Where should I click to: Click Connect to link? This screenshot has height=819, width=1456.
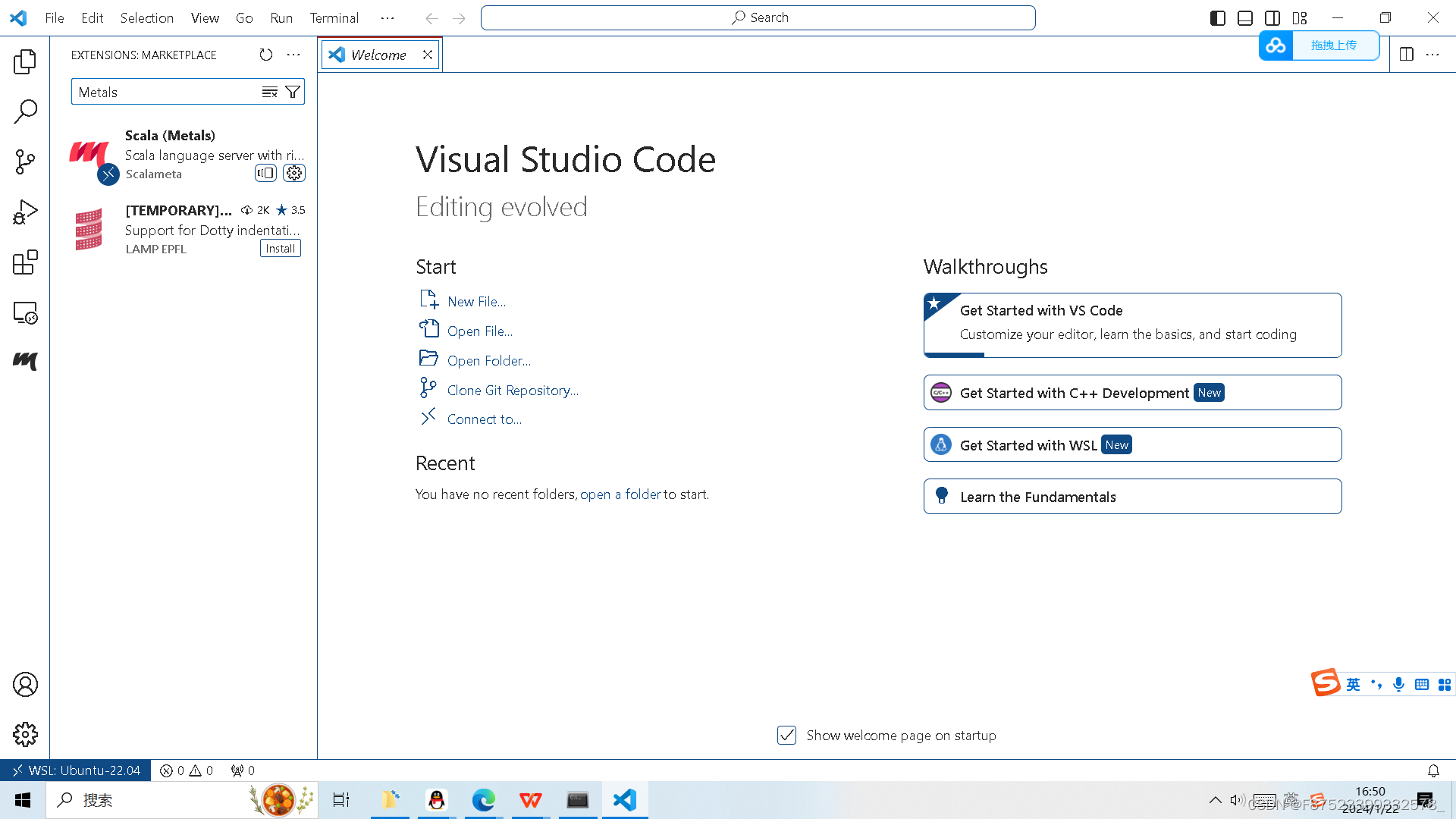coord(485,419)
